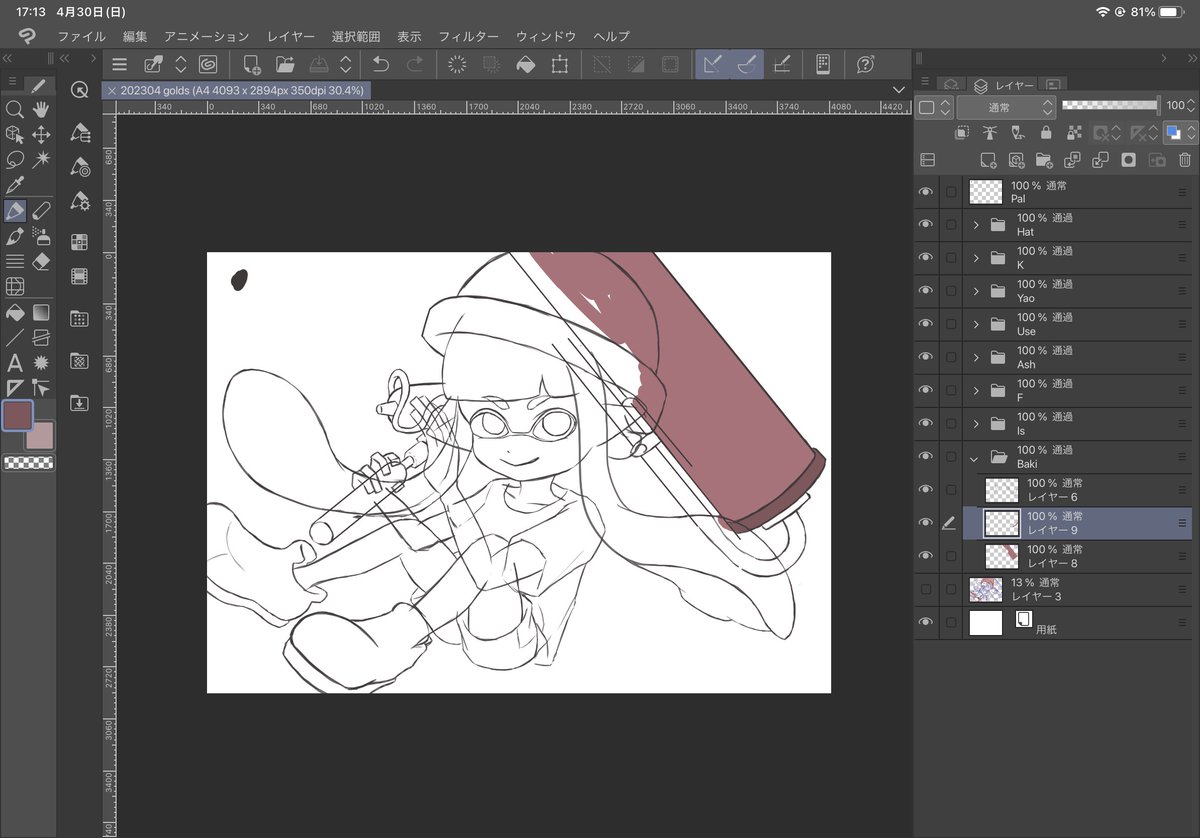
Task: Hide the Pal layer
Action: pos(926,191)
